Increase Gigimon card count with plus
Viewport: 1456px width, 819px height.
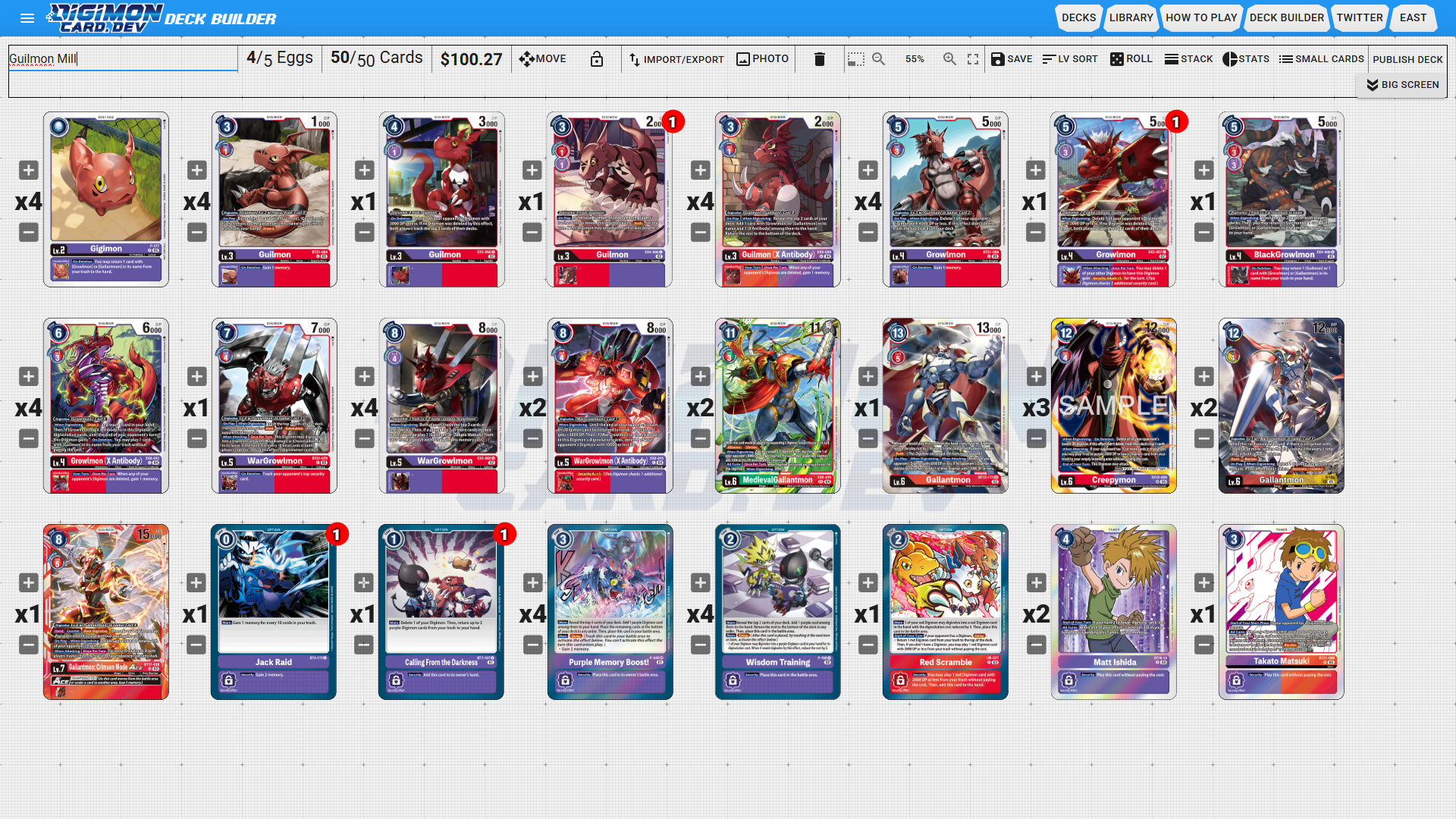coord(29,171)
